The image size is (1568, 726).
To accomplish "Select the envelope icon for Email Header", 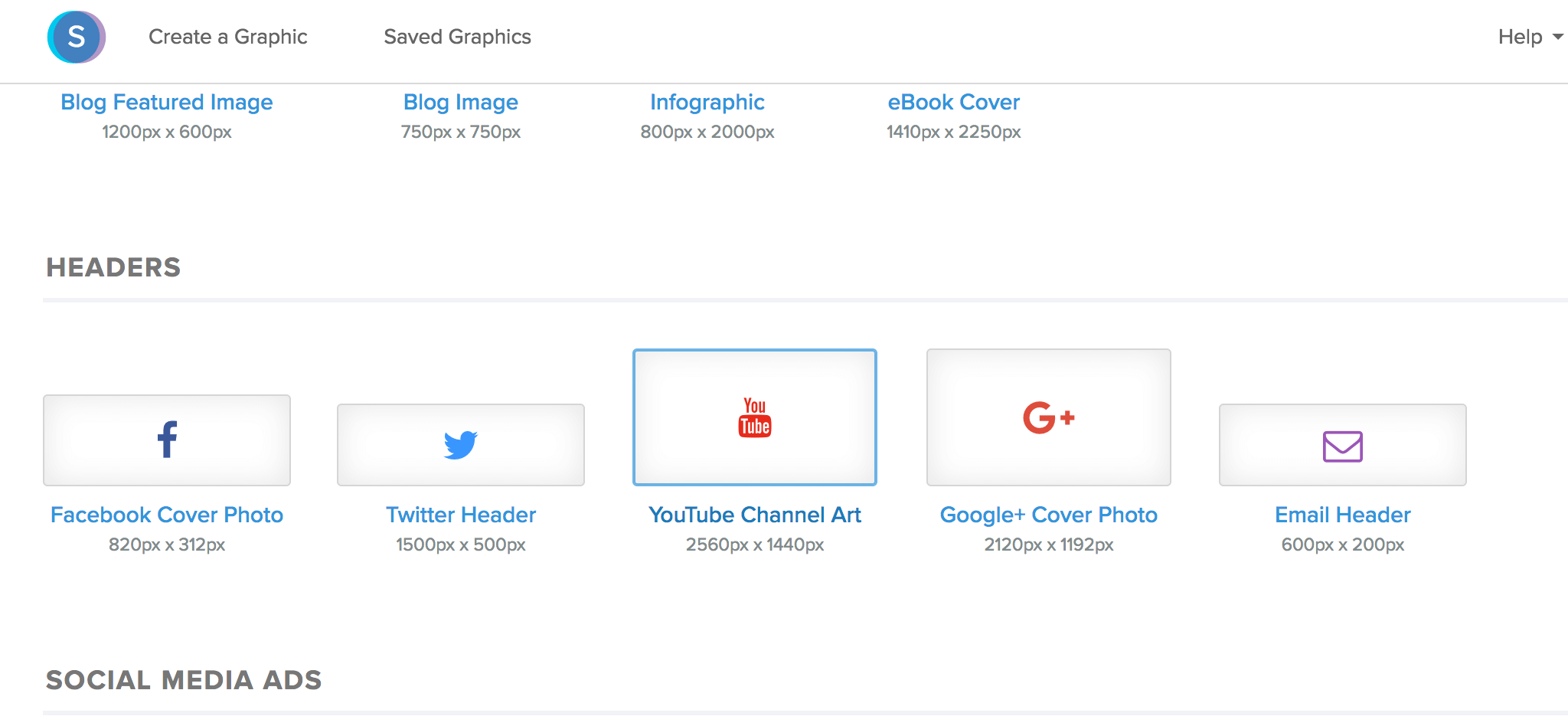I will tap(1342, 445).
